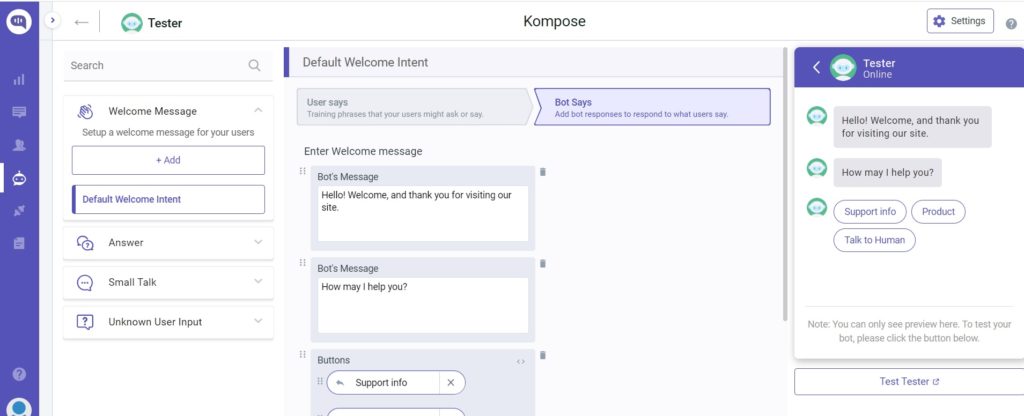
Task: Open Kommunicate logo home icon
Action: [19, 22]
